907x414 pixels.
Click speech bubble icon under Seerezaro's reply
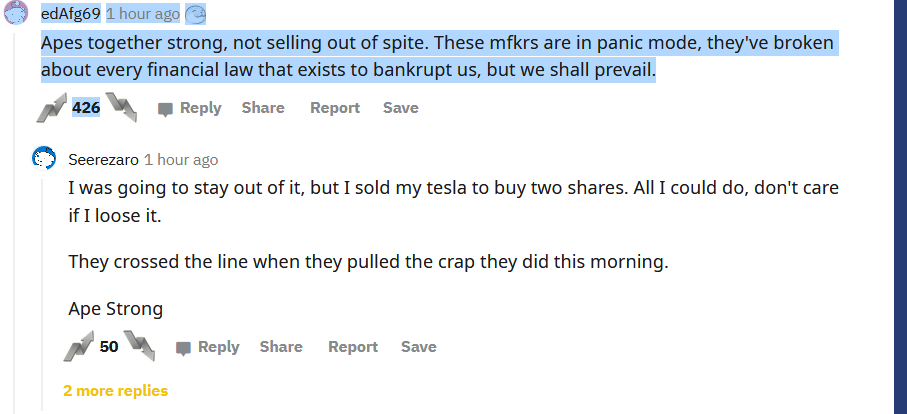(183, 348)
